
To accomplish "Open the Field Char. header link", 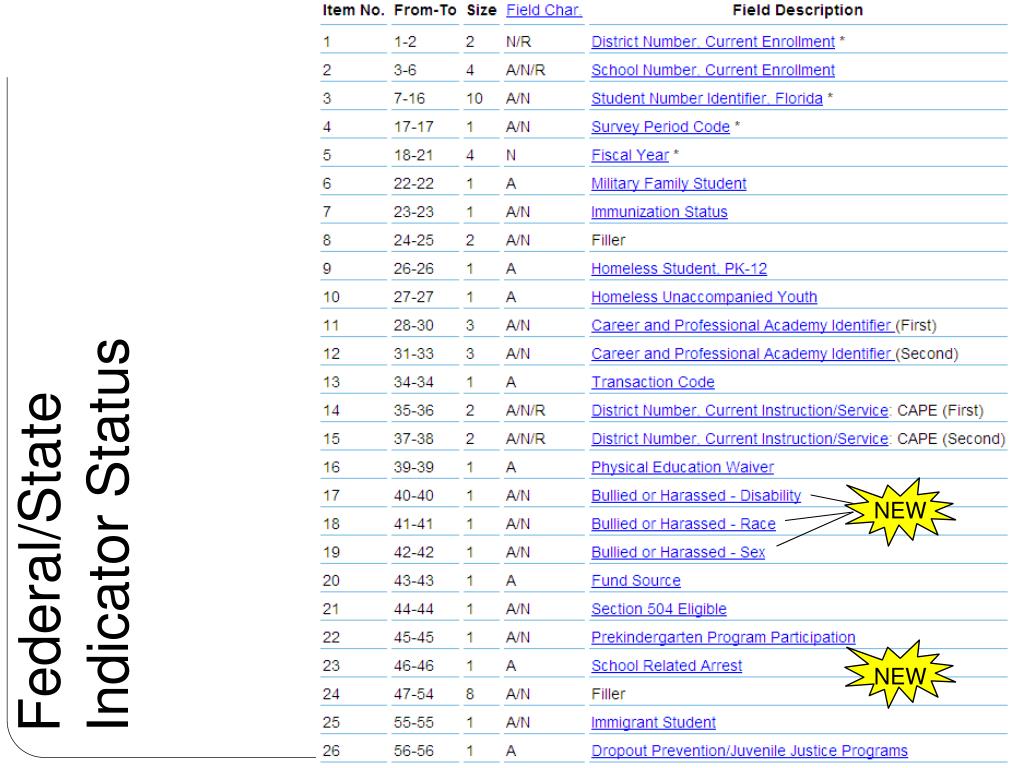I will point(543,10).
